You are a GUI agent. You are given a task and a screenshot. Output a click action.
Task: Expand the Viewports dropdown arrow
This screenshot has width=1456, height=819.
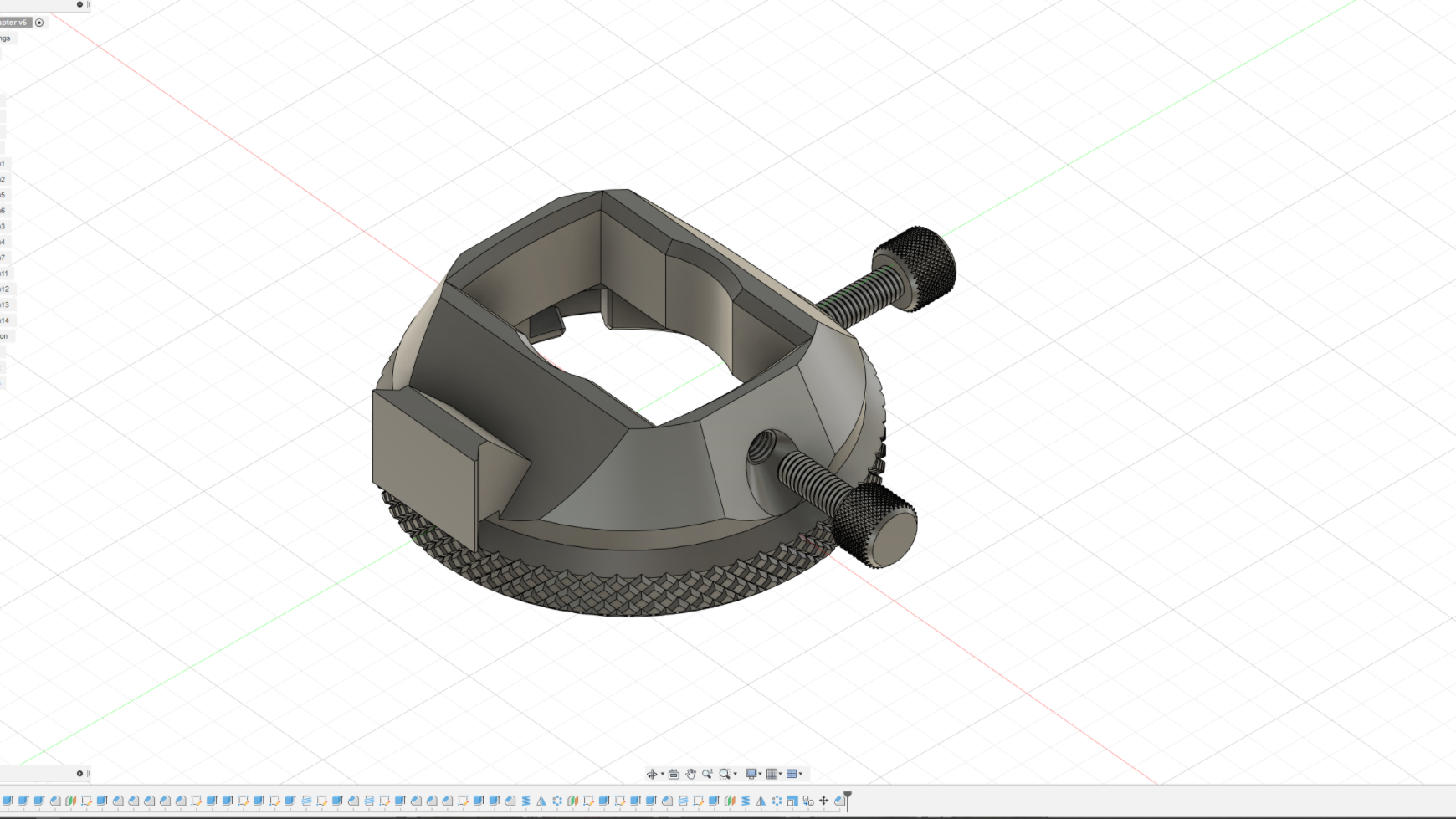(x=801, y=774)
